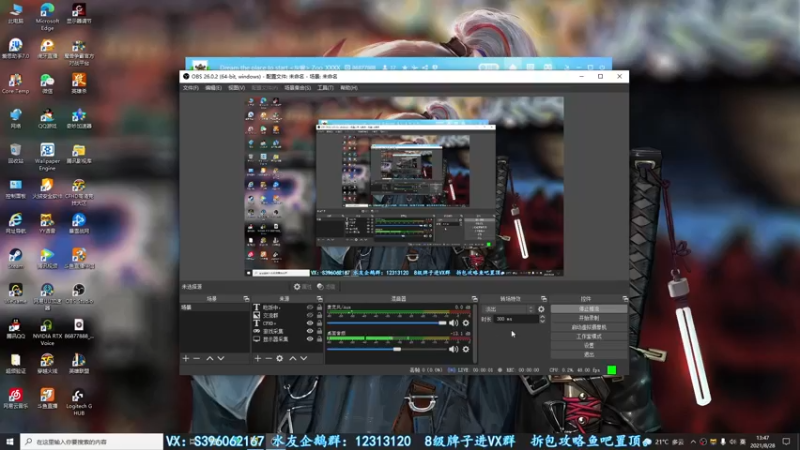The height and width of the screenshot is (450, 800).
Task: Open the transition properties gear
Action: [541, 309]
